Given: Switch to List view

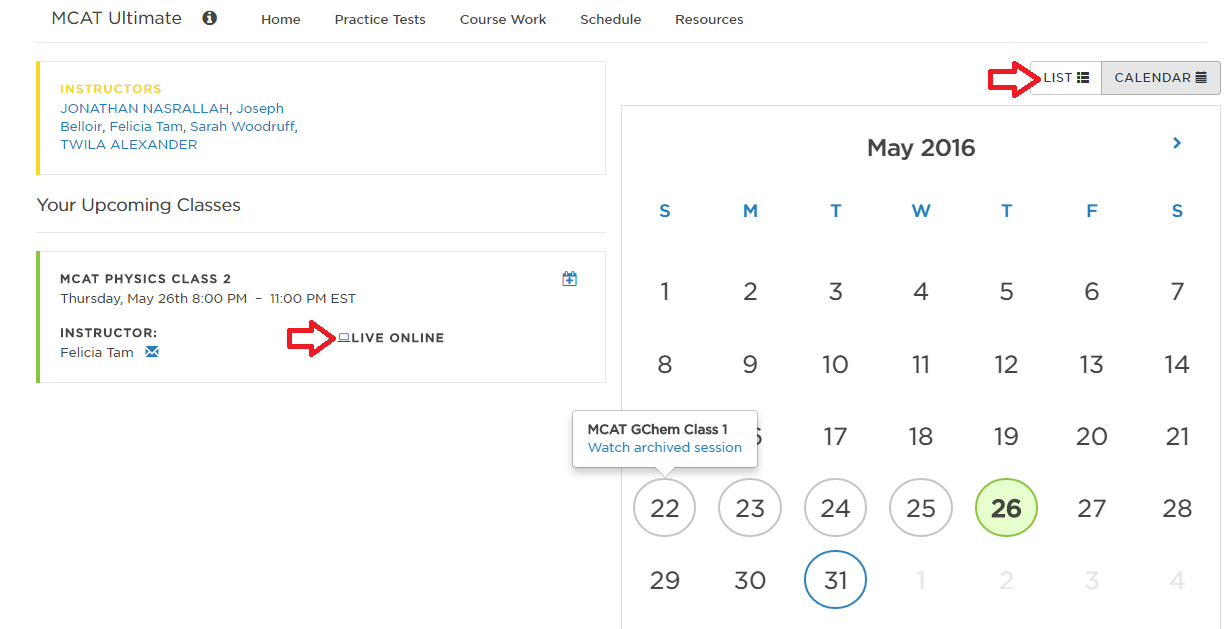Looking at the screenshot, I should pyautogui.click(x=1066, y=78).
